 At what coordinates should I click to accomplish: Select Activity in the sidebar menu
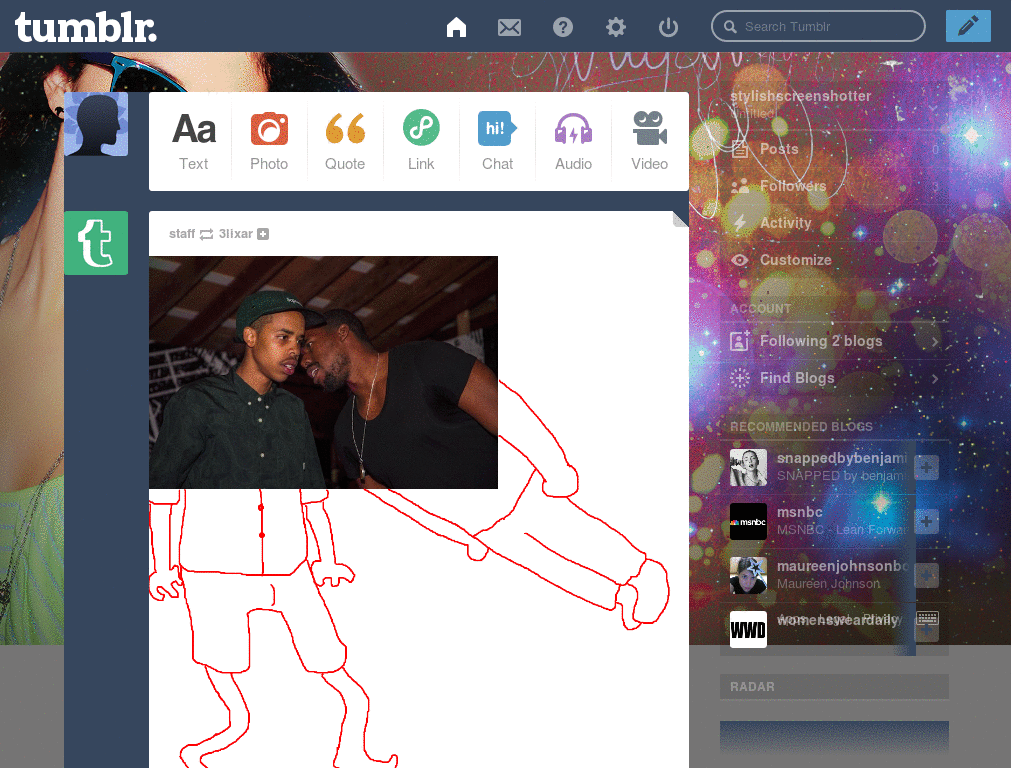785,223
